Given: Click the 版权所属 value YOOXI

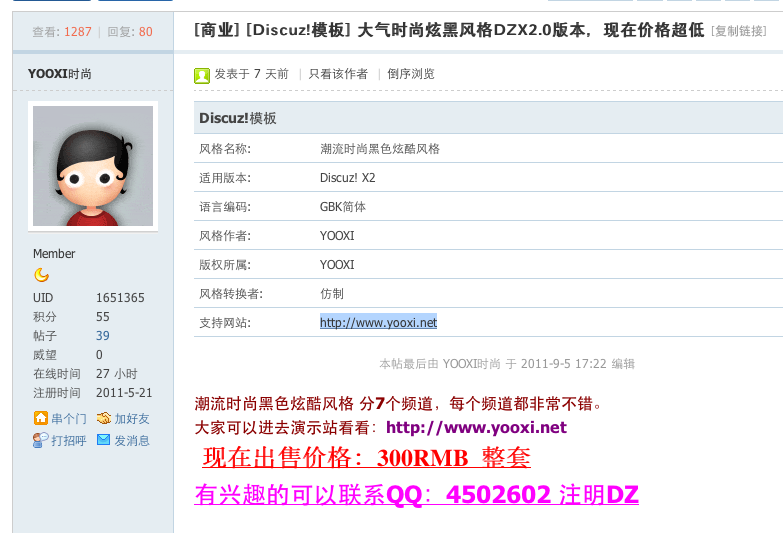Looking at the screenshot, I should (337, 265).
